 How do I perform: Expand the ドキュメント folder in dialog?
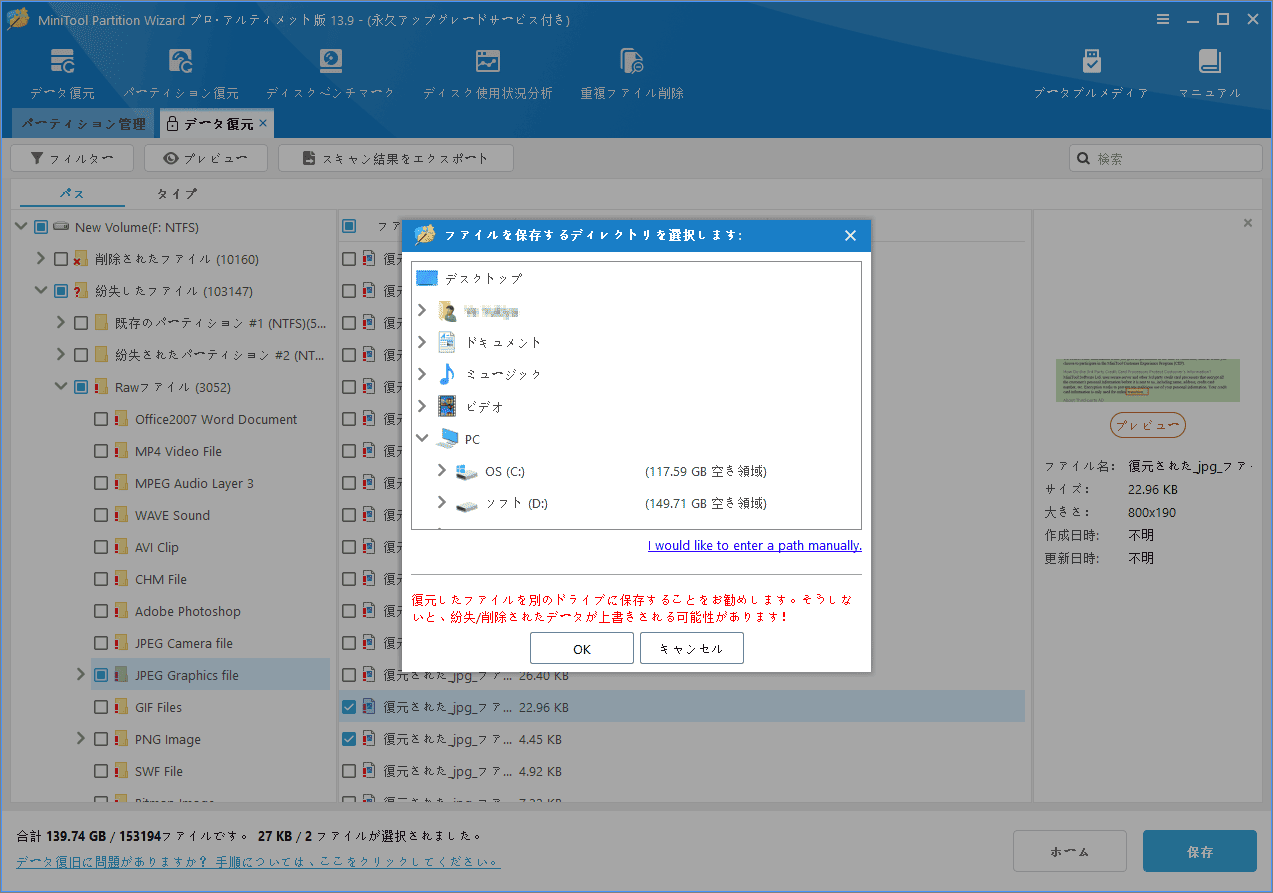[422, 342]
